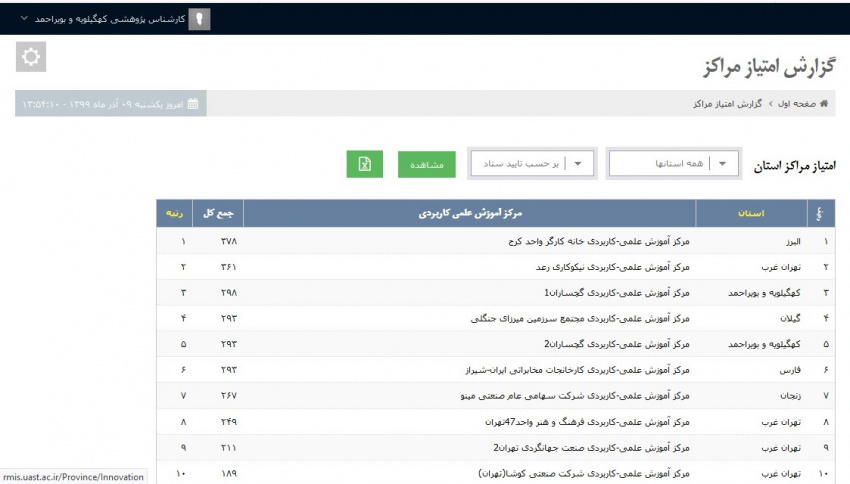Click the row-number (ردیف) column header

[x=821, y=214]
